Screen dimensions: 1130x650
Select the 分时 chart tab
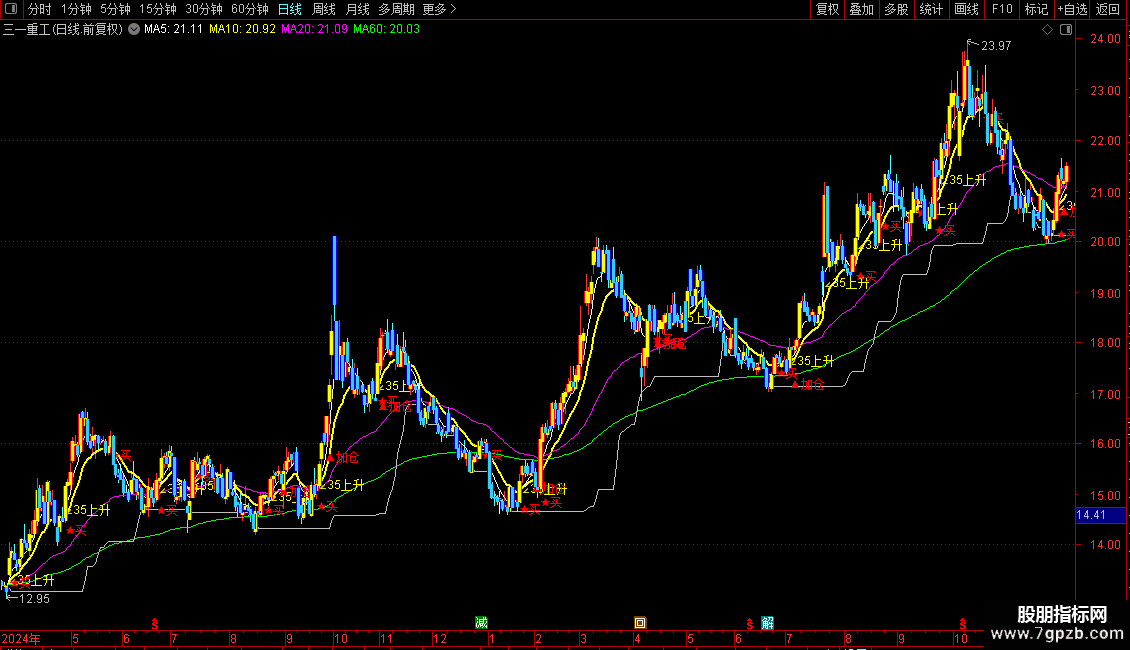point(40,9)
